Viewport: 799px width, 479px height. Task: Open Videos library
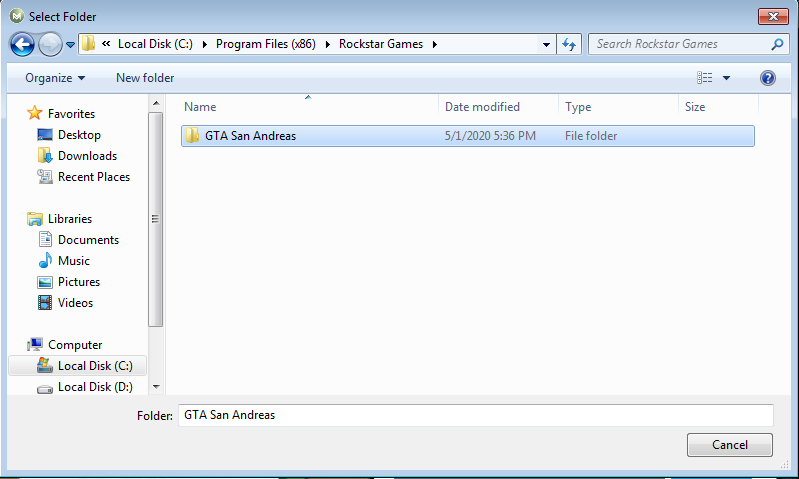[75, 303]
